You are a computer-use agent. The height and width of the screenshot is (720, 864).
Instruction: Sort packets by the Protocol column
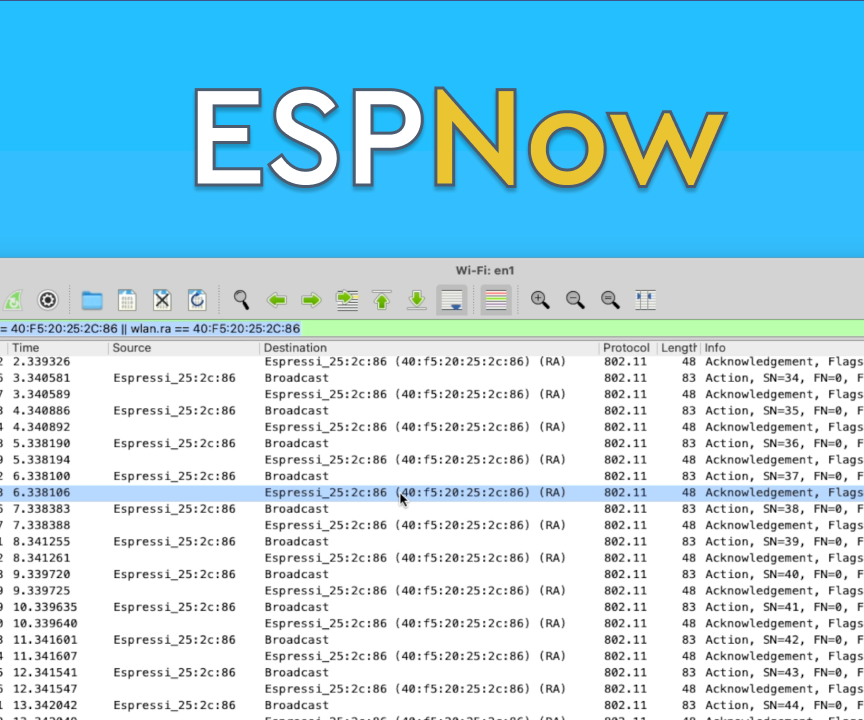tap(626, 347)
